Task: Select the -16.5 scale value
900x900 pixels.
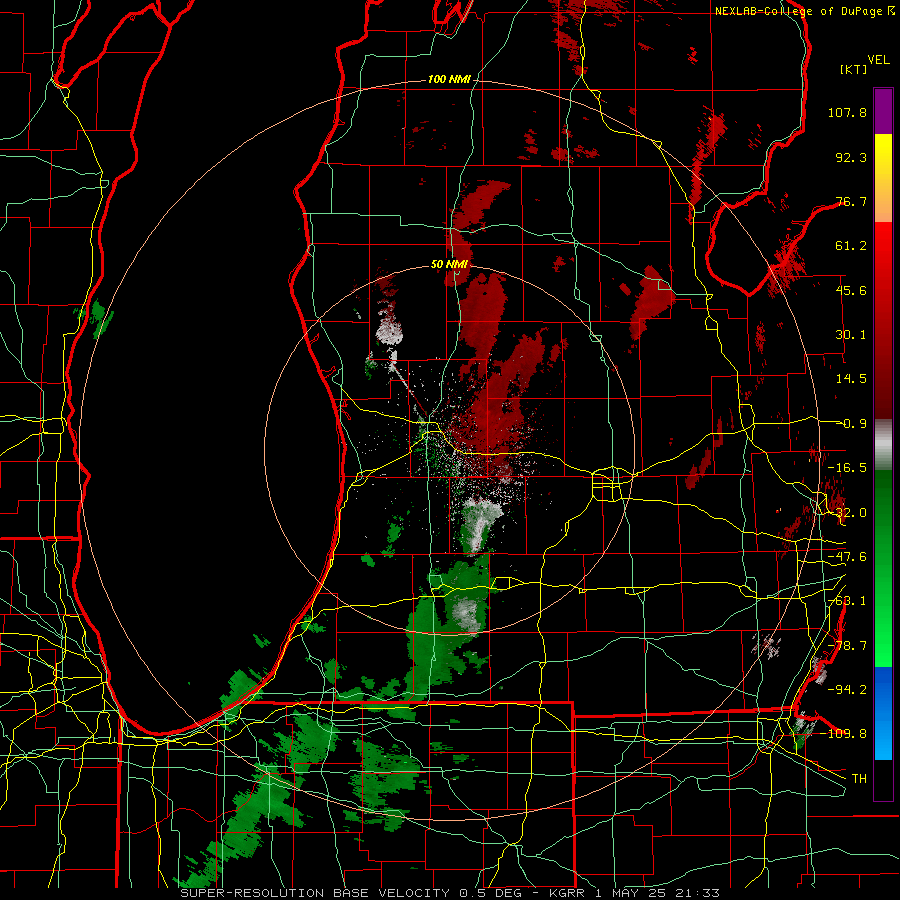Action: pos(847,468)
